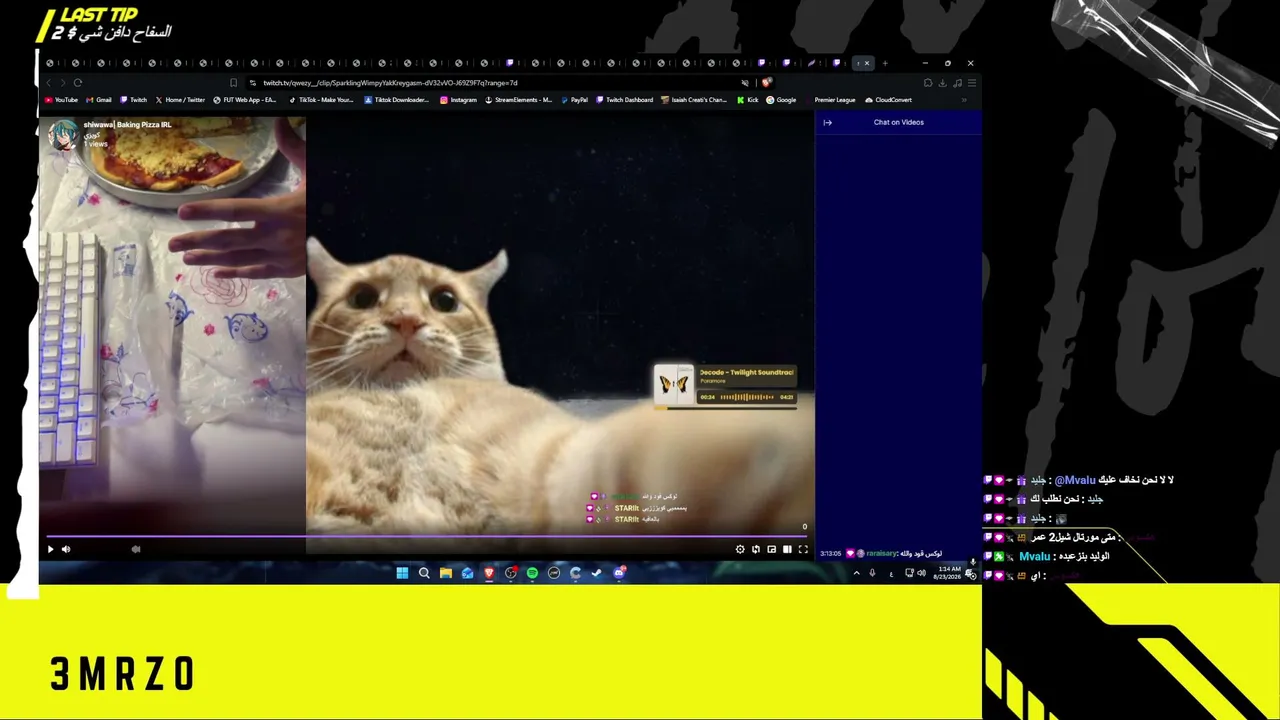Toggle theatre mode on the clip player

(x=787, y=549)
